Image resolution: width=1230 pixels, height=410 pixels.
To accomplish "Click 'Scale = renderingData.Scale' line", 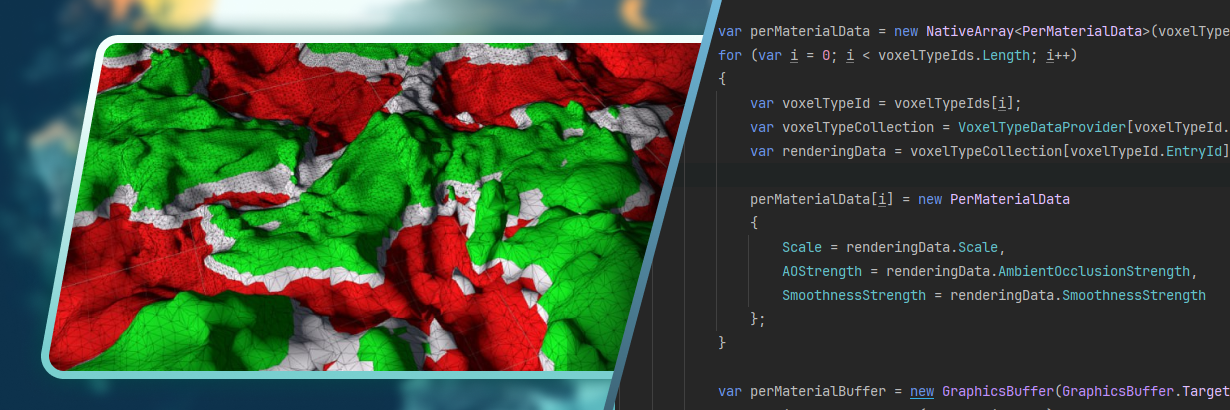I will pos(892,247).
